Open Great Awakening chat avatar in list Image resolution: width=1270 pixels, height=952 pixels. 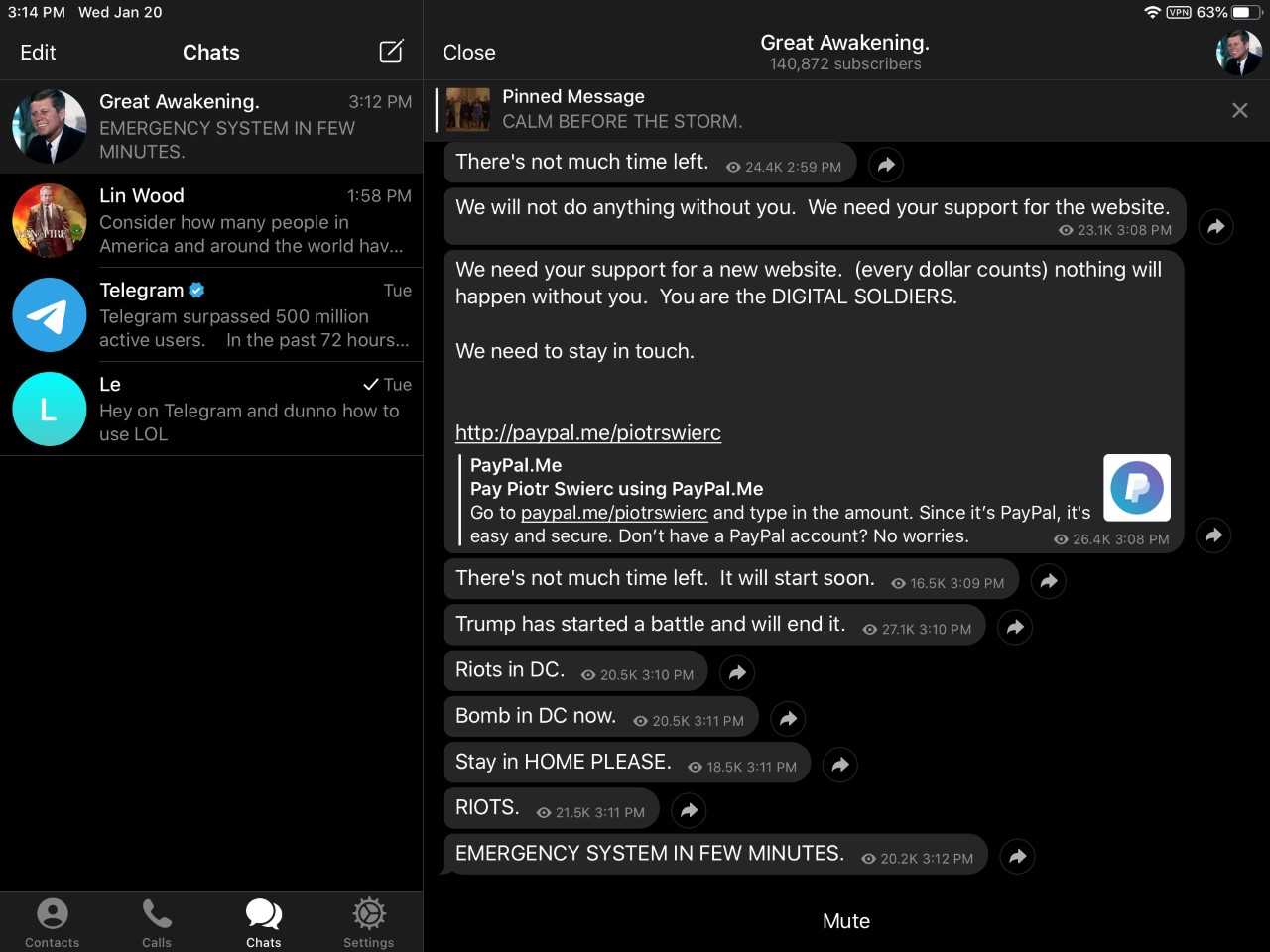(x=50, y=126)
